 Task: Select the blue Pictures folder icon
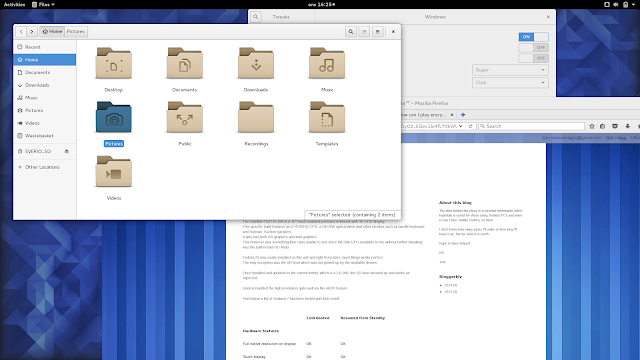[113, 118]
